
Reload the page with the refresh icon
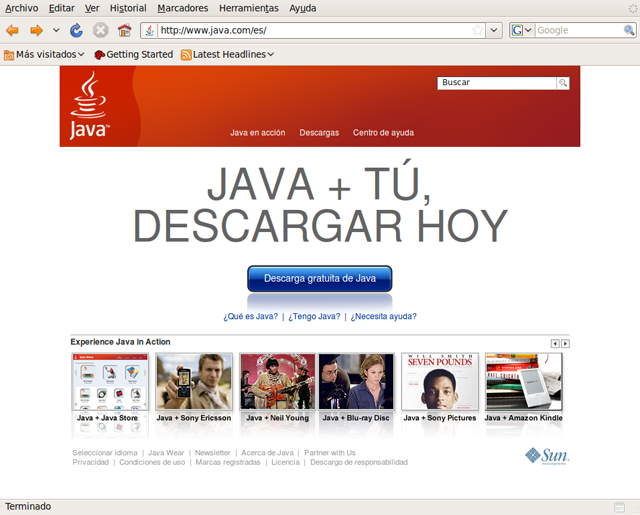77,31
